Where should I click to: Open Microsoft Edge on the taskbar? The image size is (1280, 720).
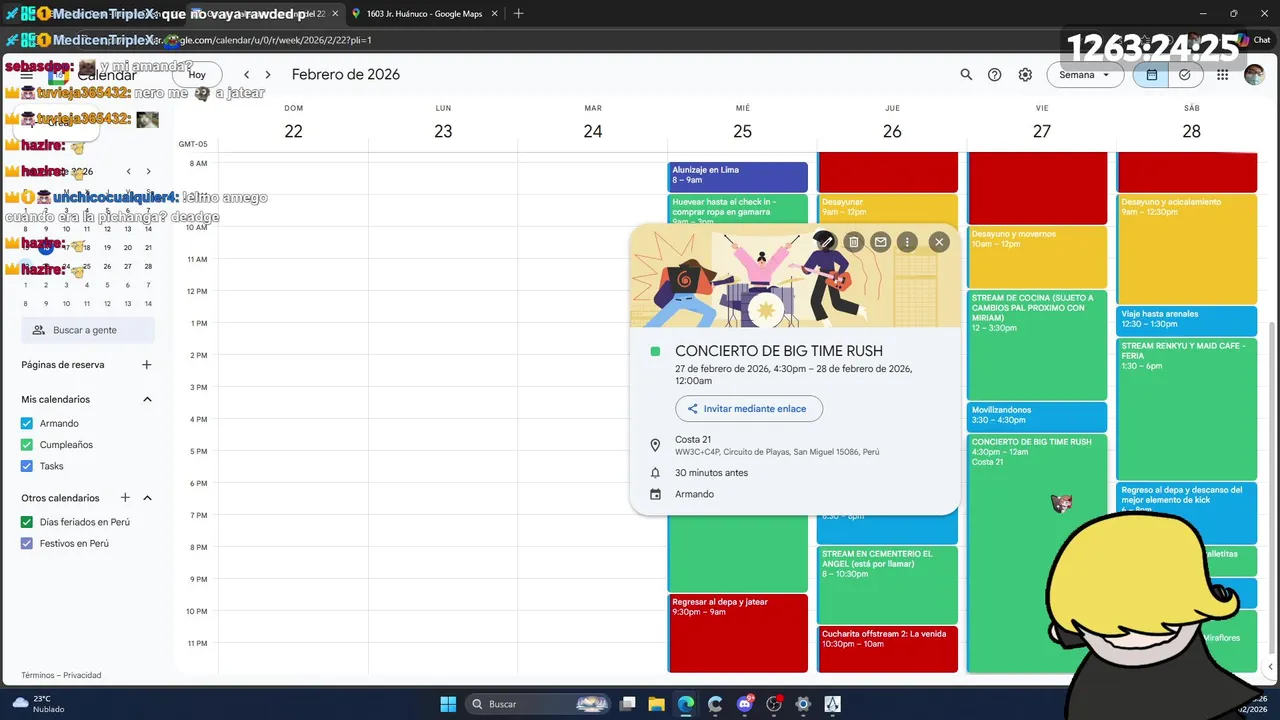(x=686, y=704)
